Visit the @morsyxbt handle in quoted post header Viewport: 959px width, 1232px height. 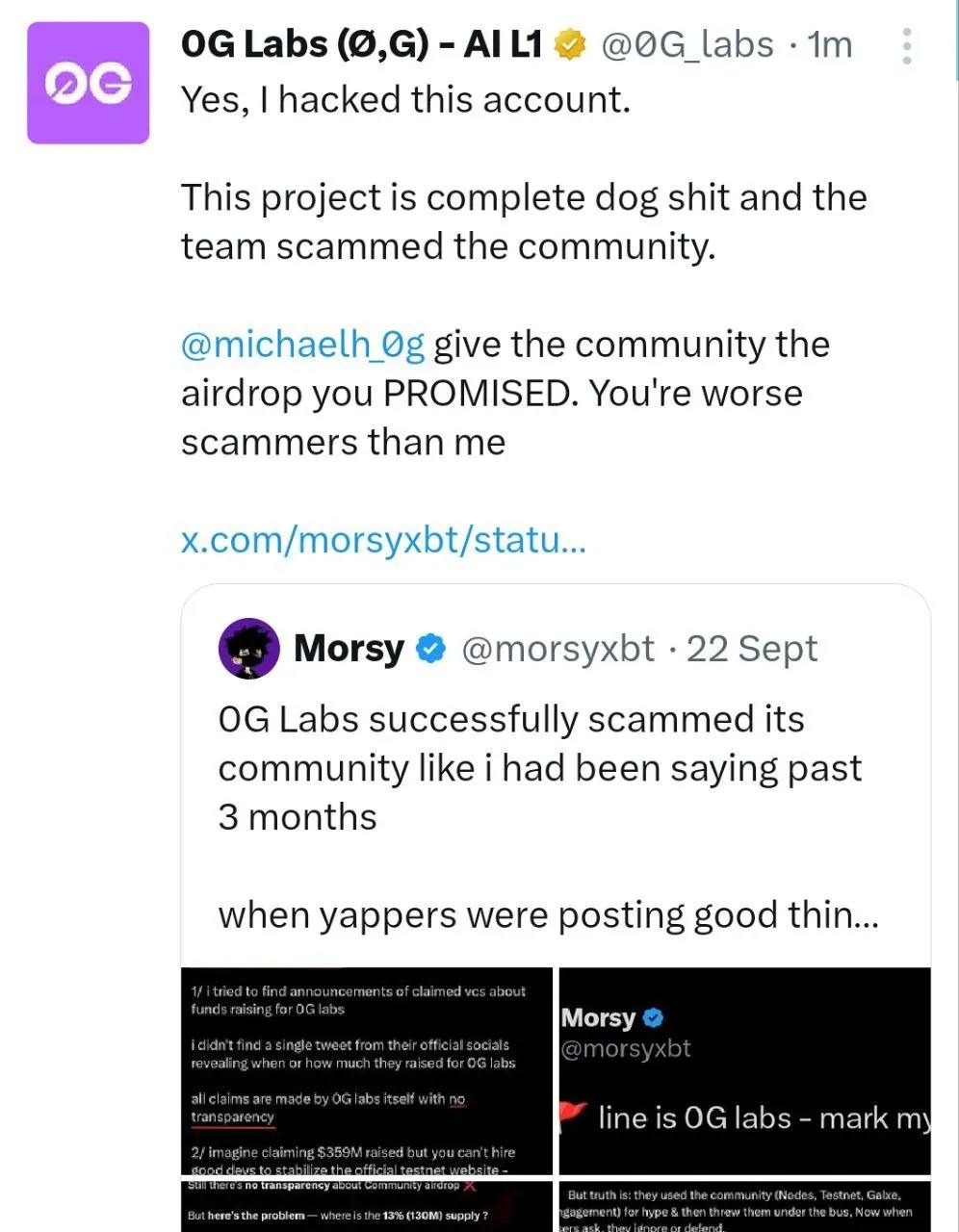tap(558, 649)
